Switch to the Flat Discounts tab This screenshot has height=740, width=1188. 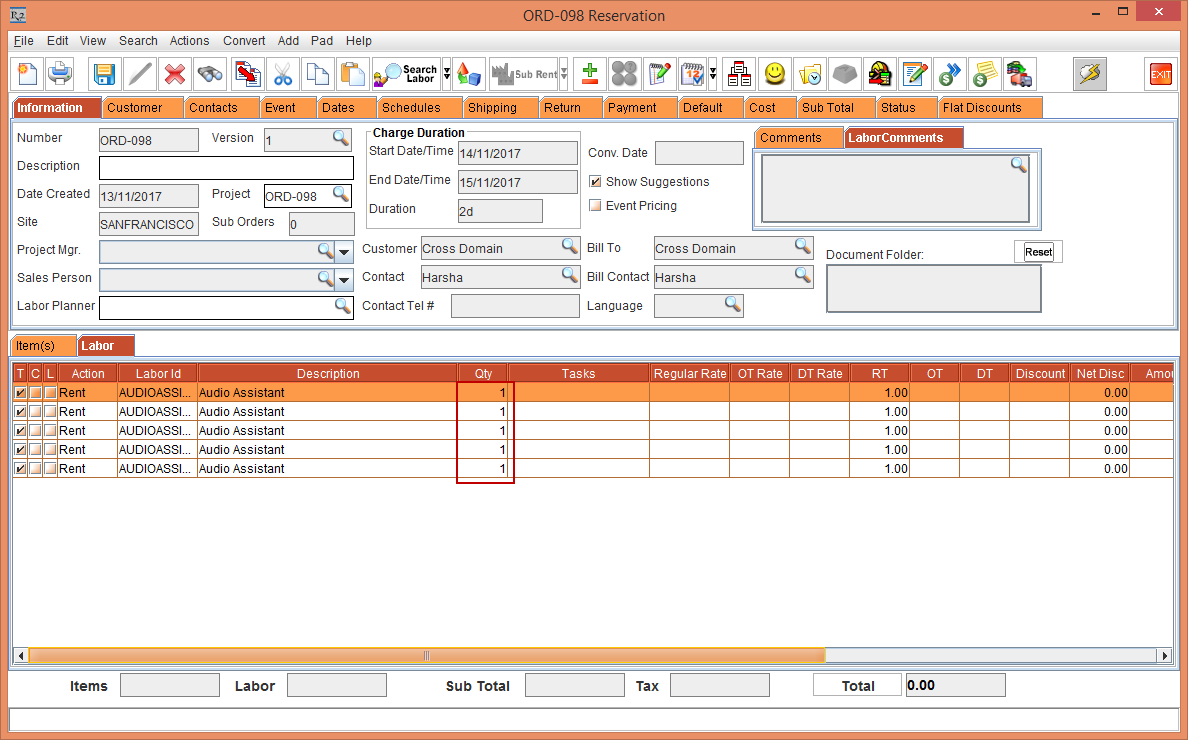tap(989, 108)
